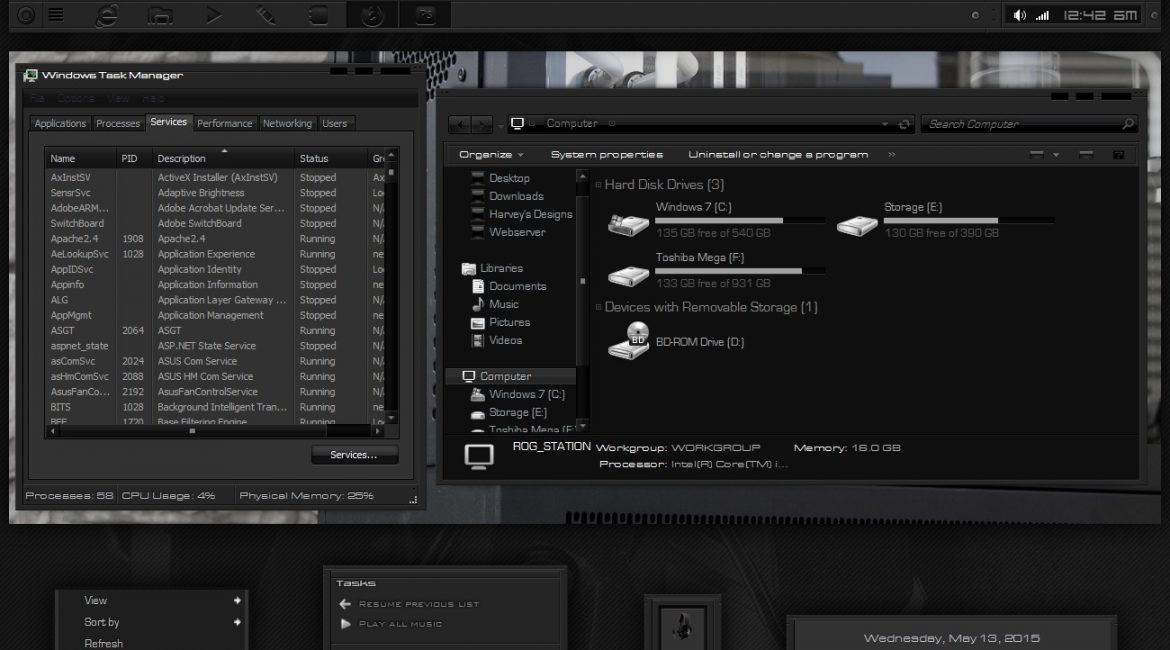Switch to the Networking tab
The height and width of the screenshot is (650, 1170).
pyautogui.click(x=287, y=123)
